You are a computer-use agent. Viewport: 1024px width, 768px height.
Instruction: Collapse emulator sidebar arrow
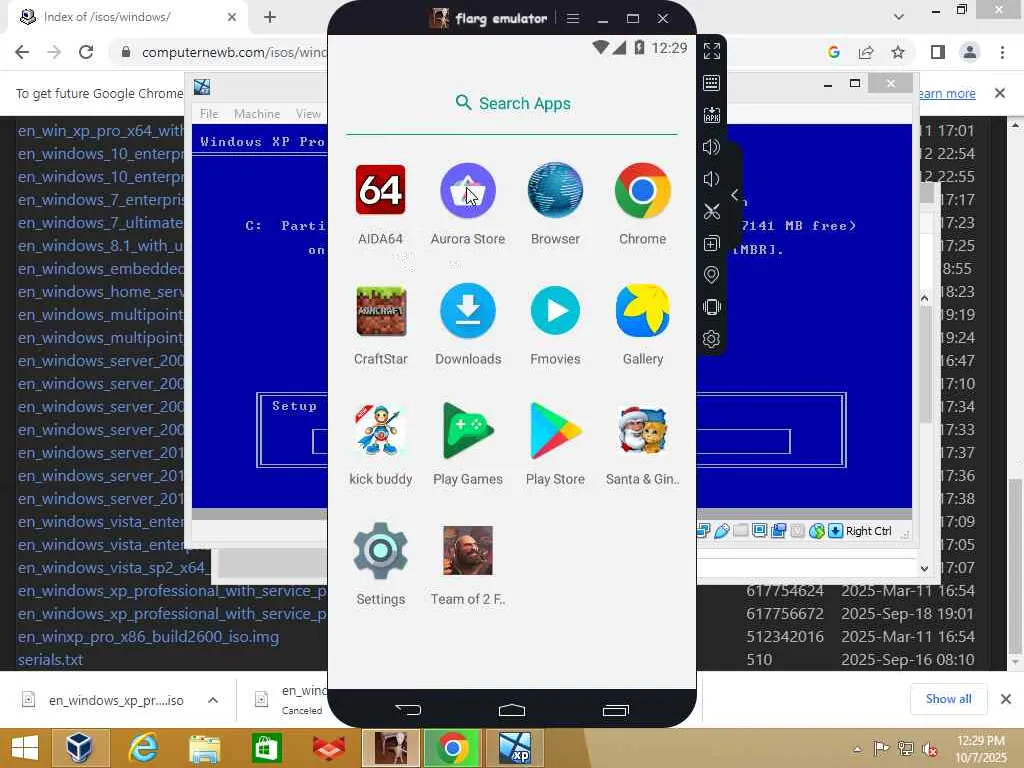pyautogui.click(x=735, y=195)
